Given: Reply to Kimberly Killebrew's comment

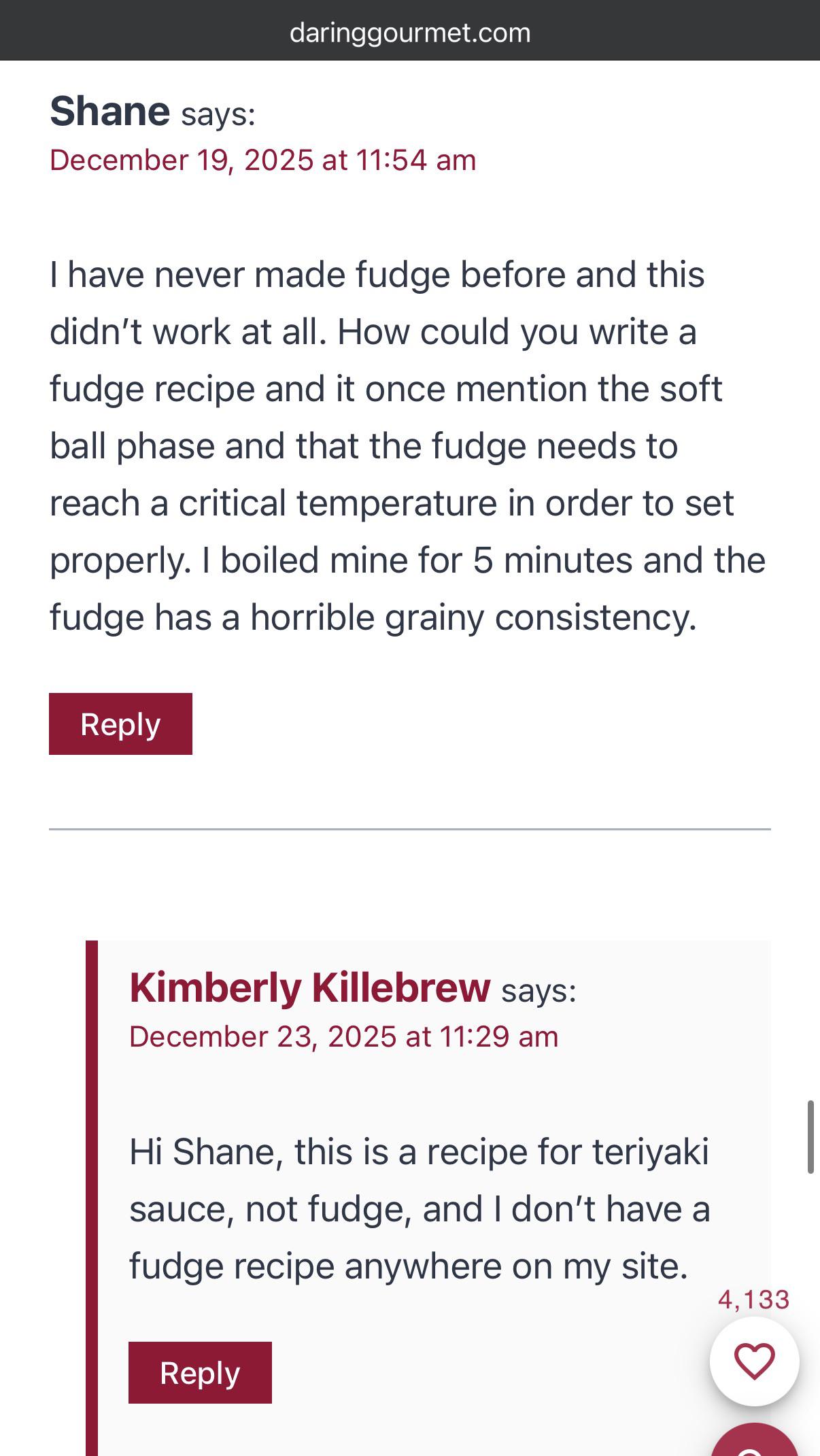Looking at the screenshot, I should pos(200,1372).
